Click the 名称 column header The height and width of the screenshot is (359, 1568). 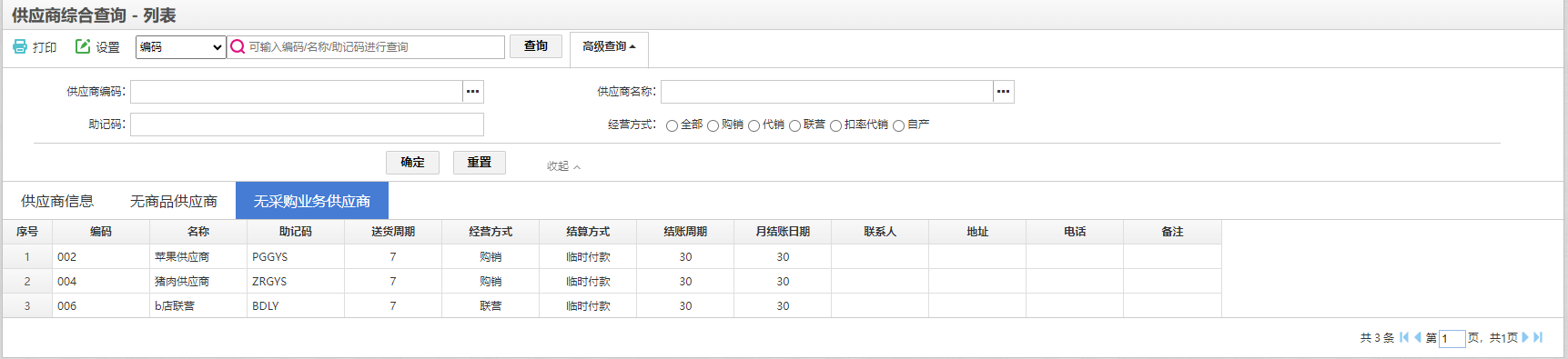tap(198, 232)
